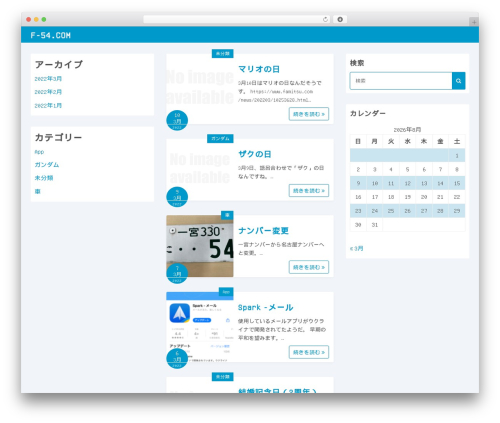Screen dimensions: 500x423
Task: Go to previous month via « 3月 link
Action: [357, 248]
